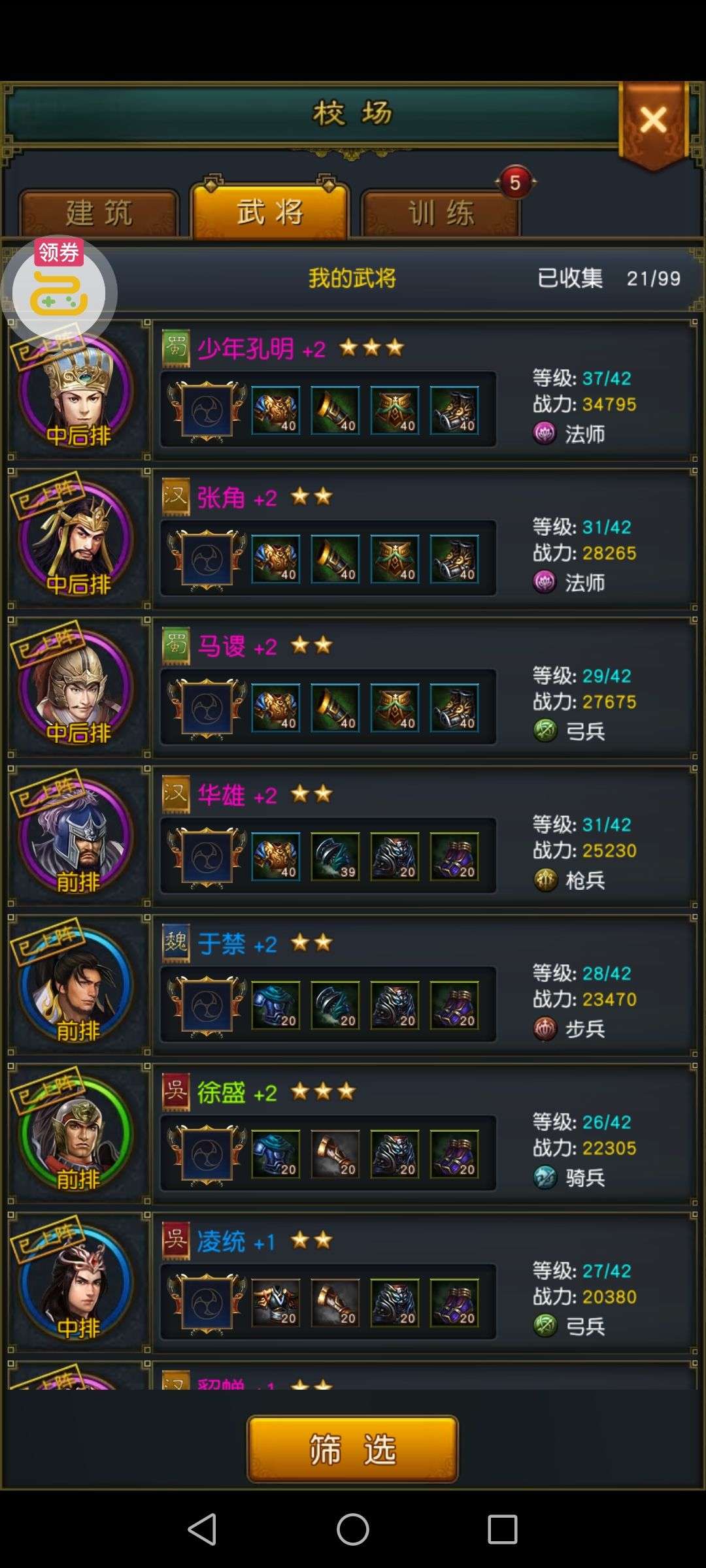Tap 华雄's level 39 bracer equipment
Image resolution: width=706 pixels, height=1568 pixels.
pos(335,857)
